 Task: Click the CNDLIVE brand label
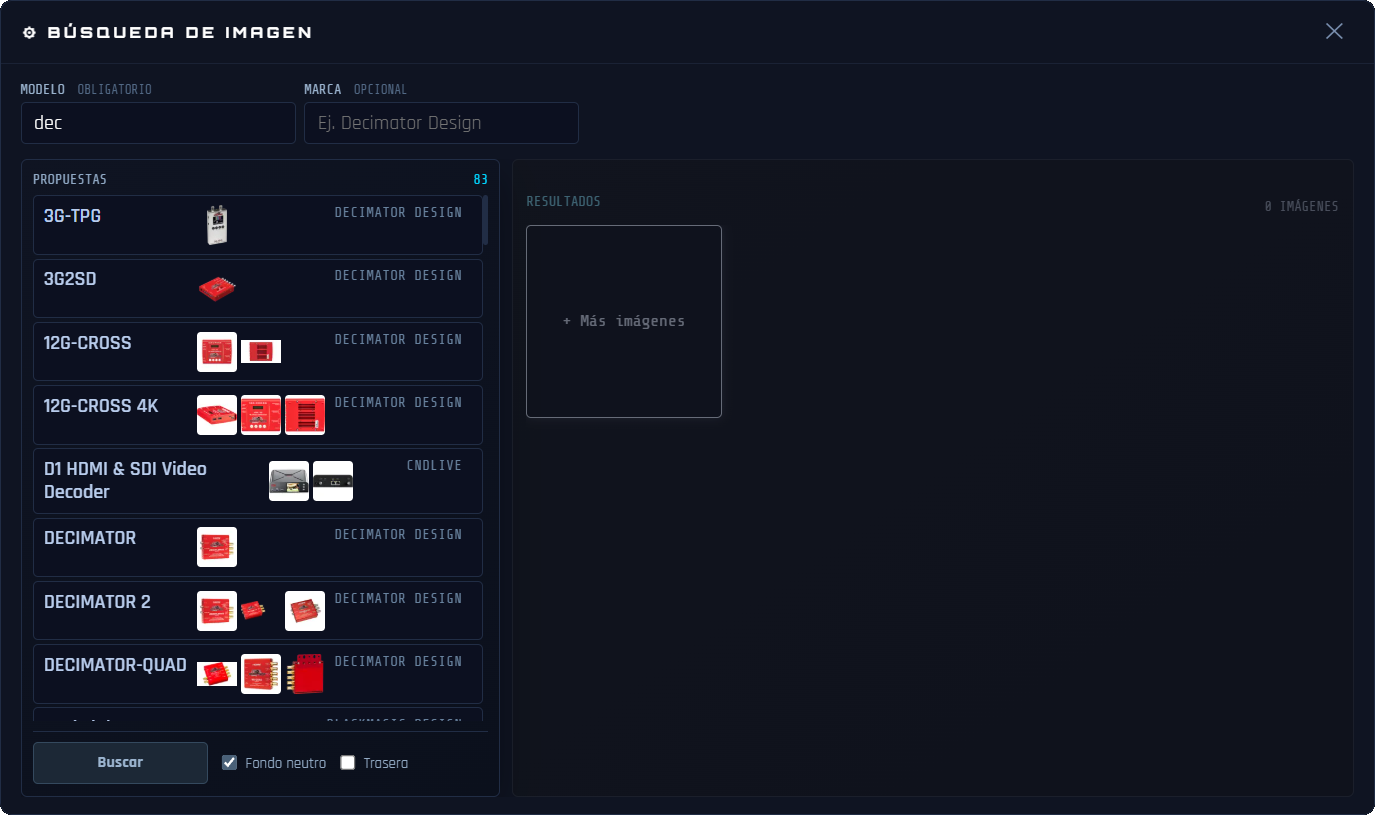click(434, 466)
